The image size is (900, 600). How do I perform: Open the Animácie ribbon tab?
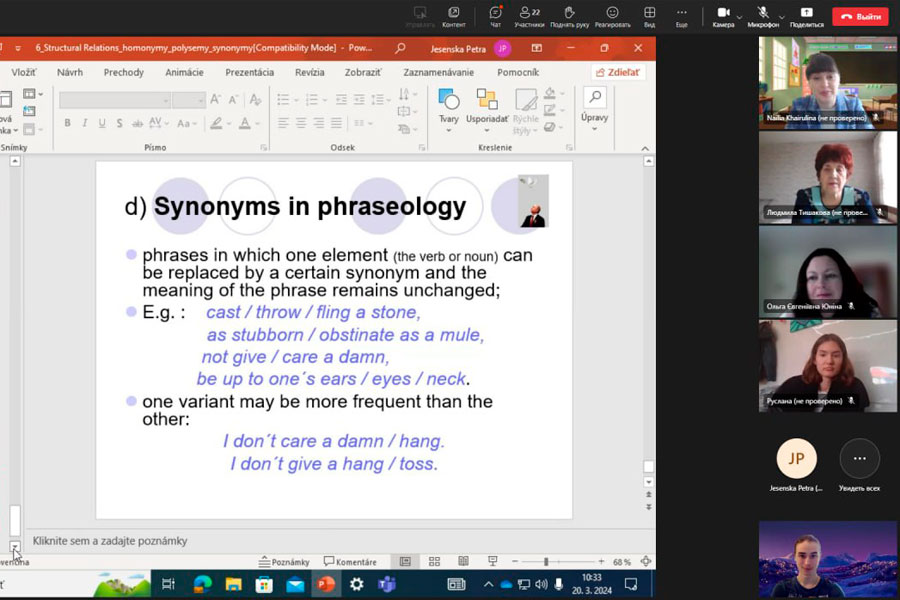point(184,72)
